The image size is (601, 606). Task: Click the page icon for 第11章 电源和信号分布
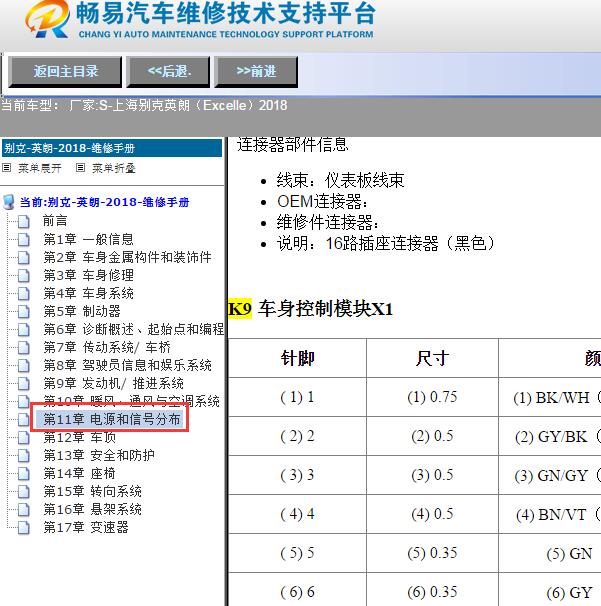(24, 420)
